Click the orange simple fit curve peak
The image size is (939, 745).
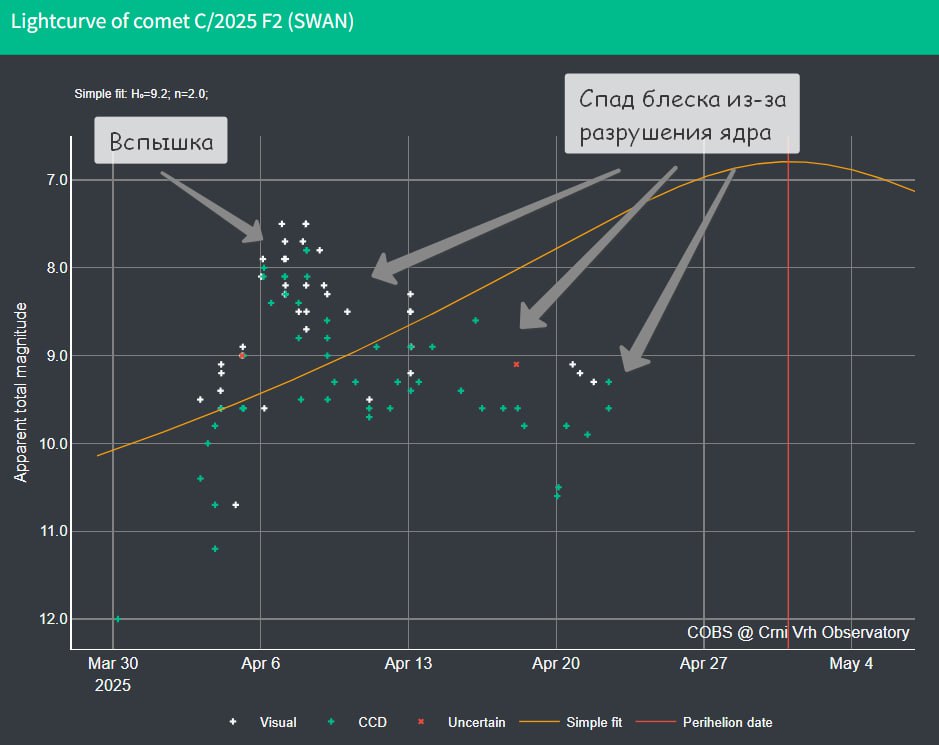786,162
